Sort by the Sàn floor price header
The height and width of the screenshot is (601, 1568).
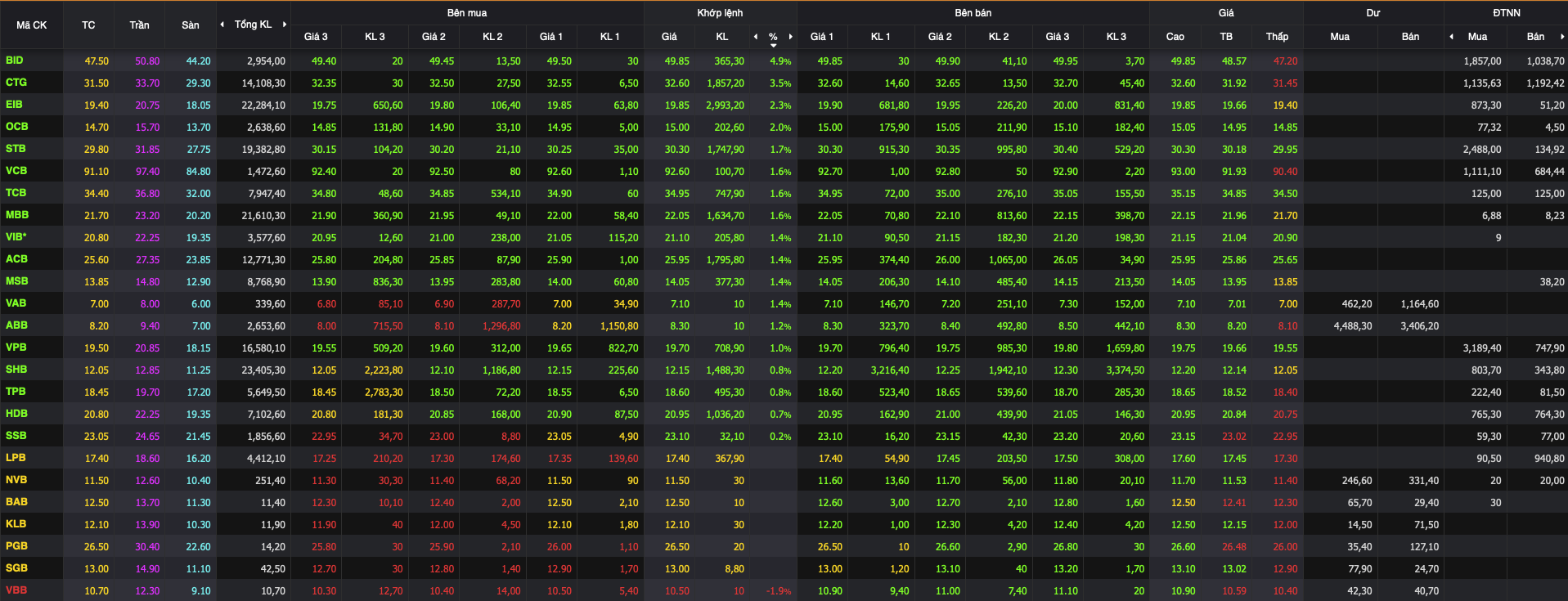pyautogui.click(x=191, y=25)
